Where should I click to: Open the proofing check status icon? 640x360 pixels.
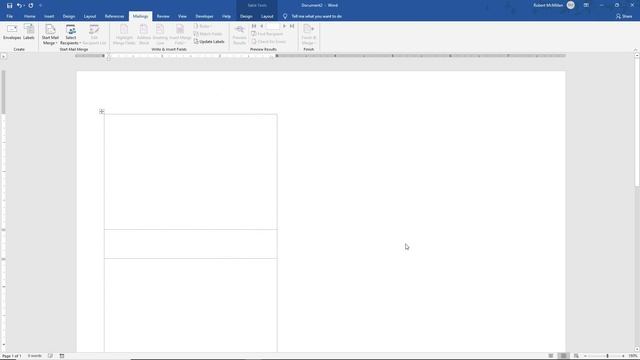pos(51,356)
